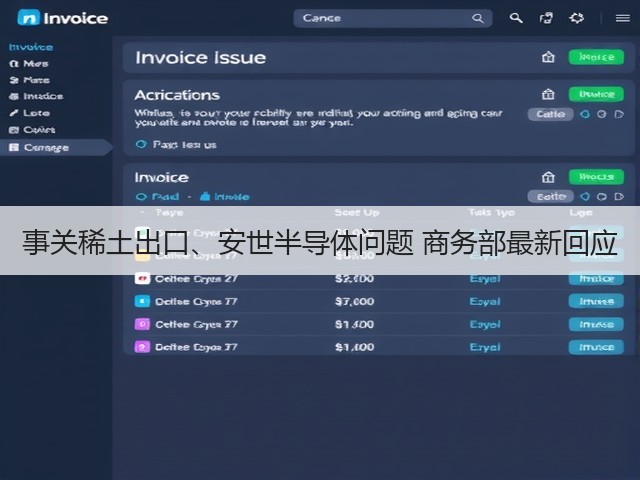Toggle blue circle icon in Acrications panel
Screen dimensions: 640x480
[x=585, y=114]
